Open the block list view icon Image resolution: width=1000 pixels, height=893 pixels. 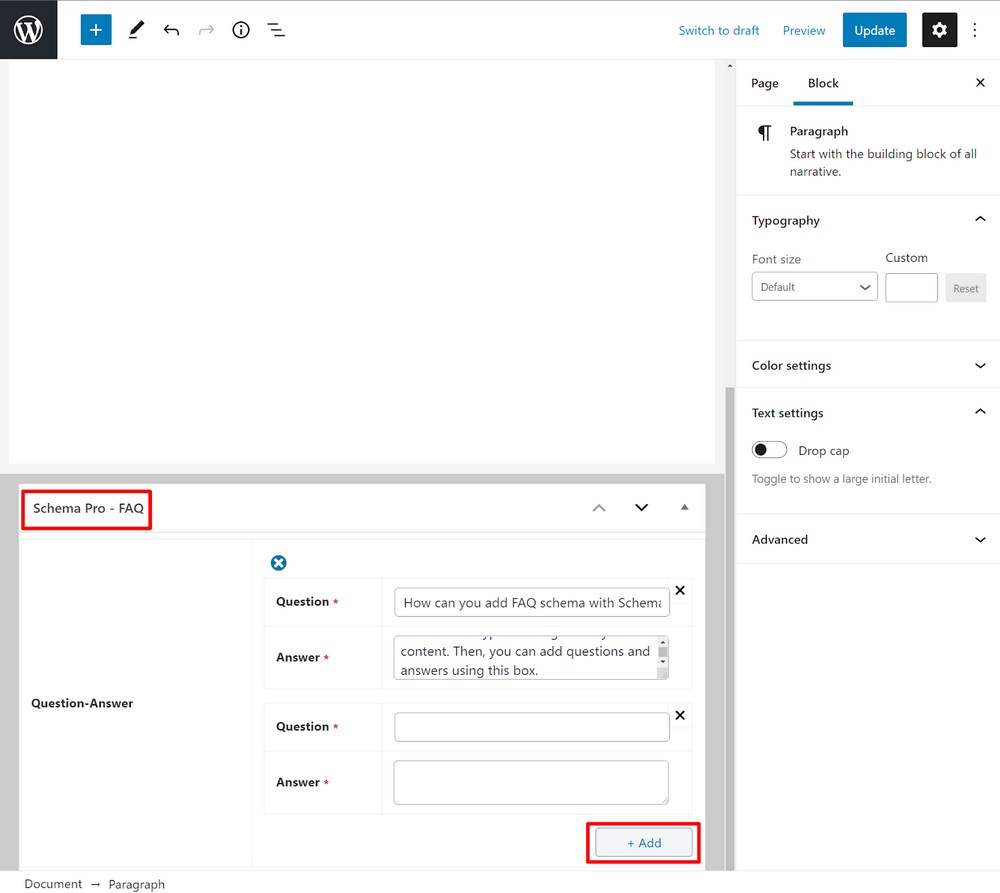[276, 30]
